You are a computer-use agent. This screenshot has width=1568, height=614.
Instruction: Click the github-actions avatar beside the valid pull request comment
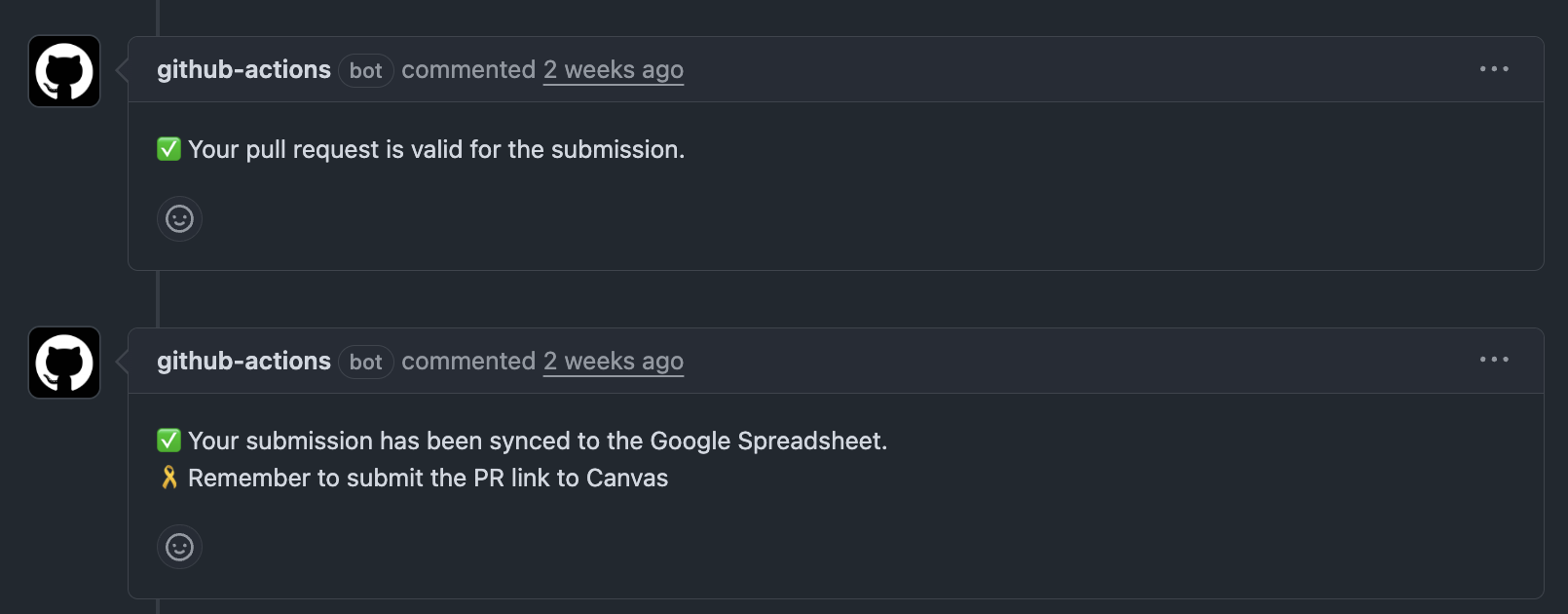[x=64, y=71]
